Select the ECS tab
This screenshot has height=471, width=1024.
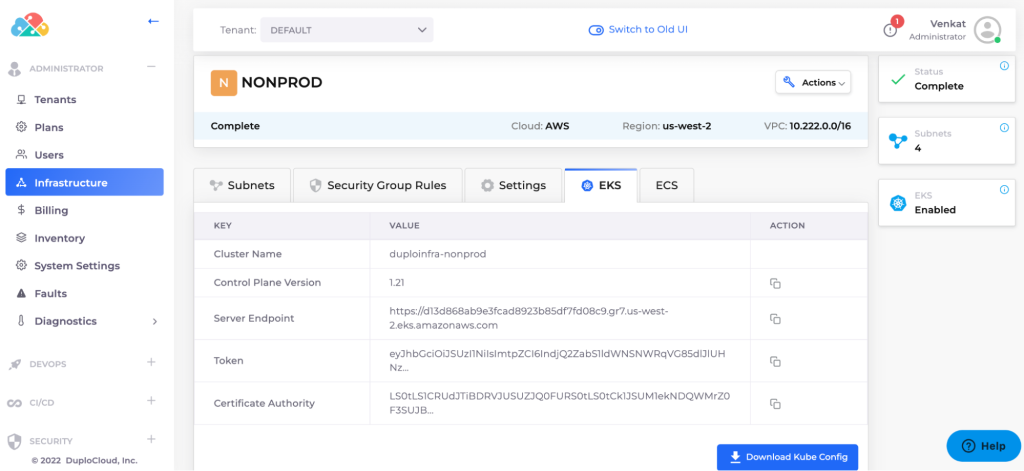pyautogui.click(x=666, y=185)
